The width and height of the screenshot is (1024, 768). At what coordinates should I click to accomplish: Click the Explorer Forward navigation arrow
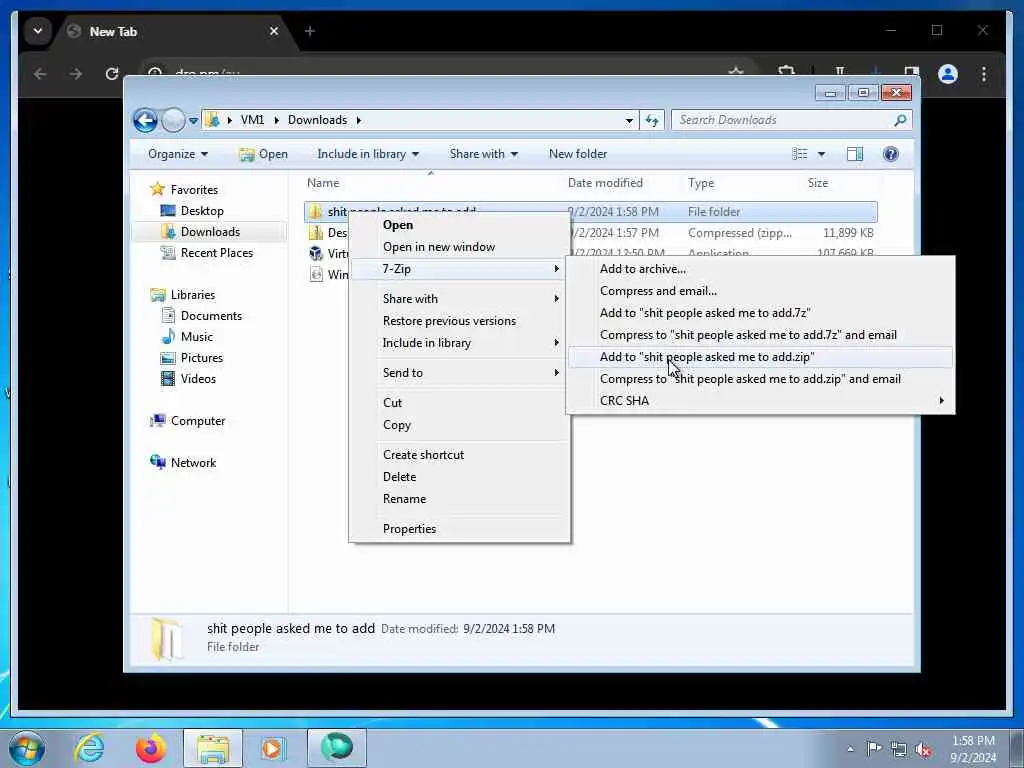tap(173, 120)
